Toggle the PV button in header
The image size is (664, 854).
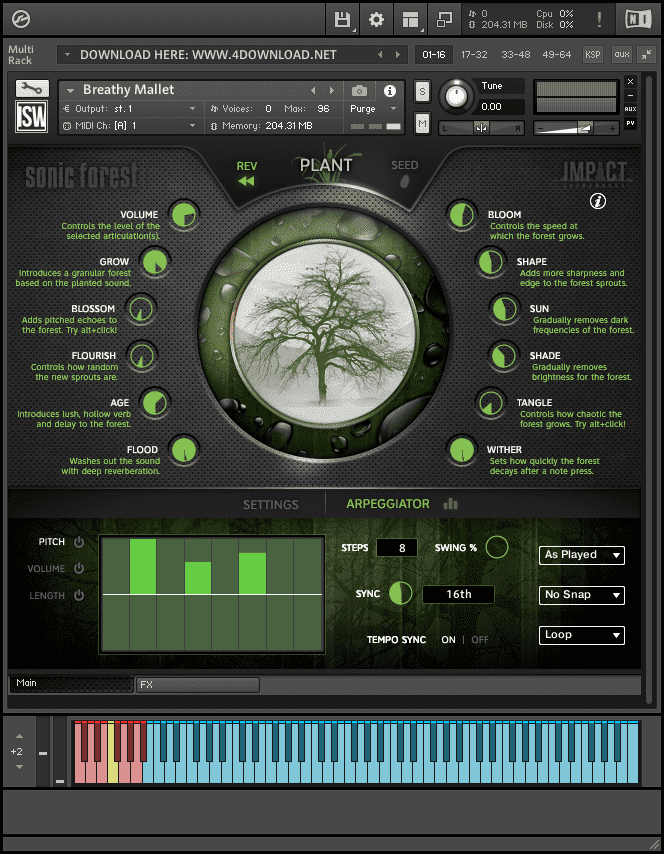[630, 123]
